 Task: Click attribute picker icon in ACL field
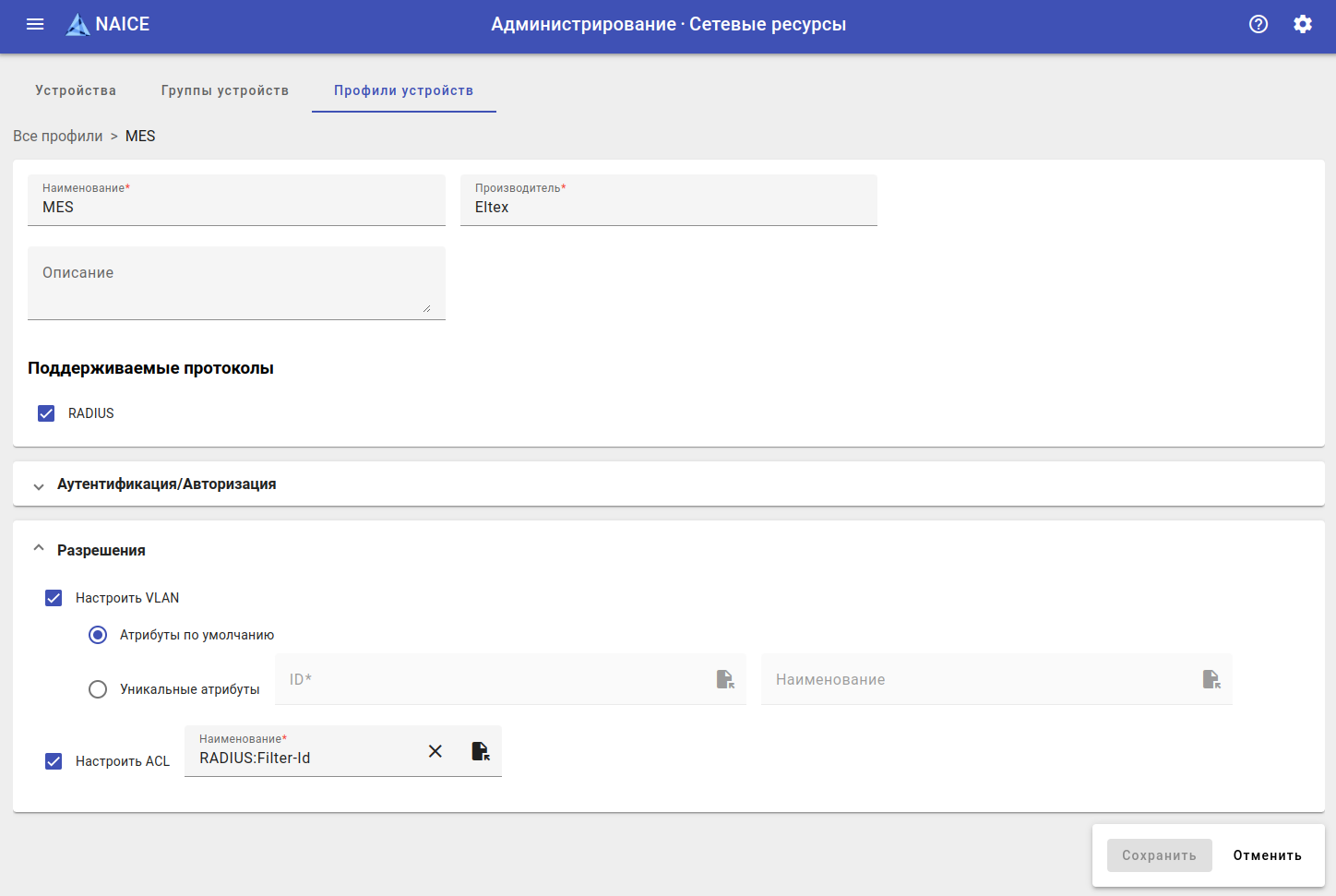[481, 751]
